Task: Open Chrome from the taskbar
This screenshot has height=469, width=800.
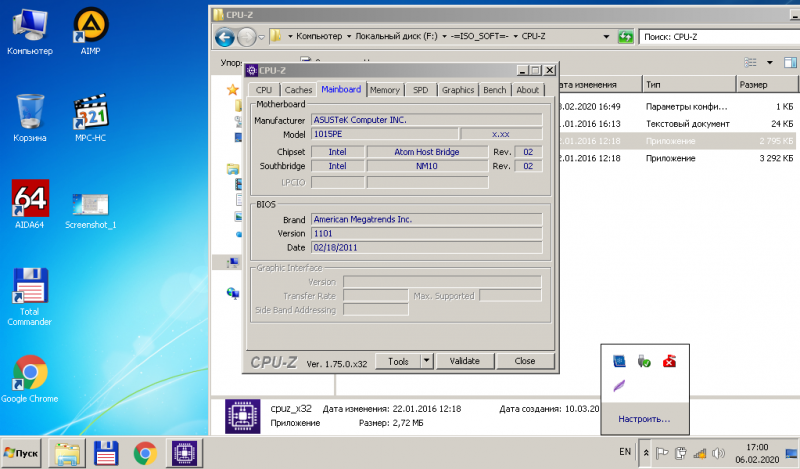Action: (145, 453)
